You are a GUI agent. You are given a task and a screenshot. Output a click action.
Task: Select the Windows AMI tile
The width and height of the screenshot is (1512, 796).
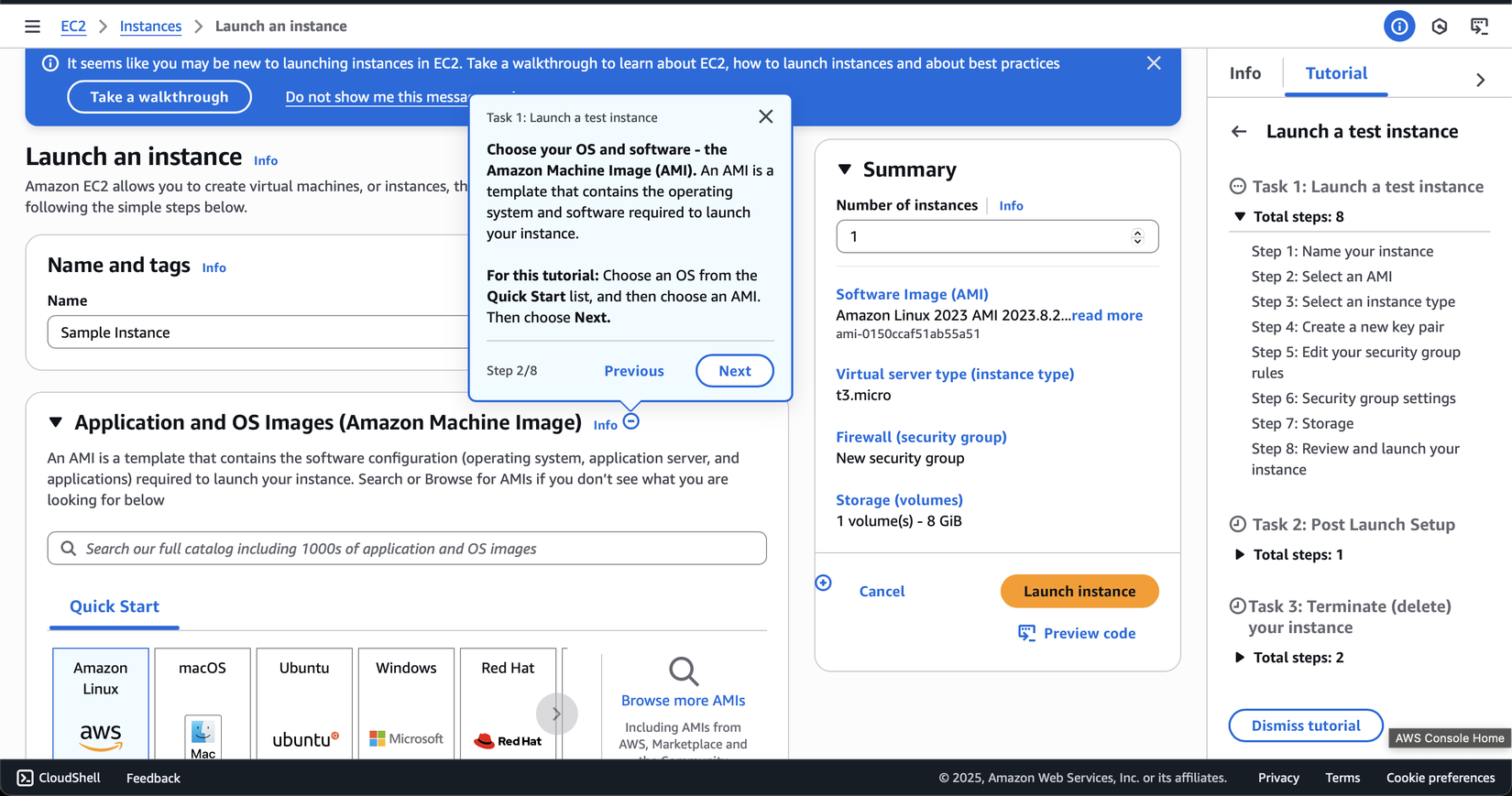tap(406, 703)
